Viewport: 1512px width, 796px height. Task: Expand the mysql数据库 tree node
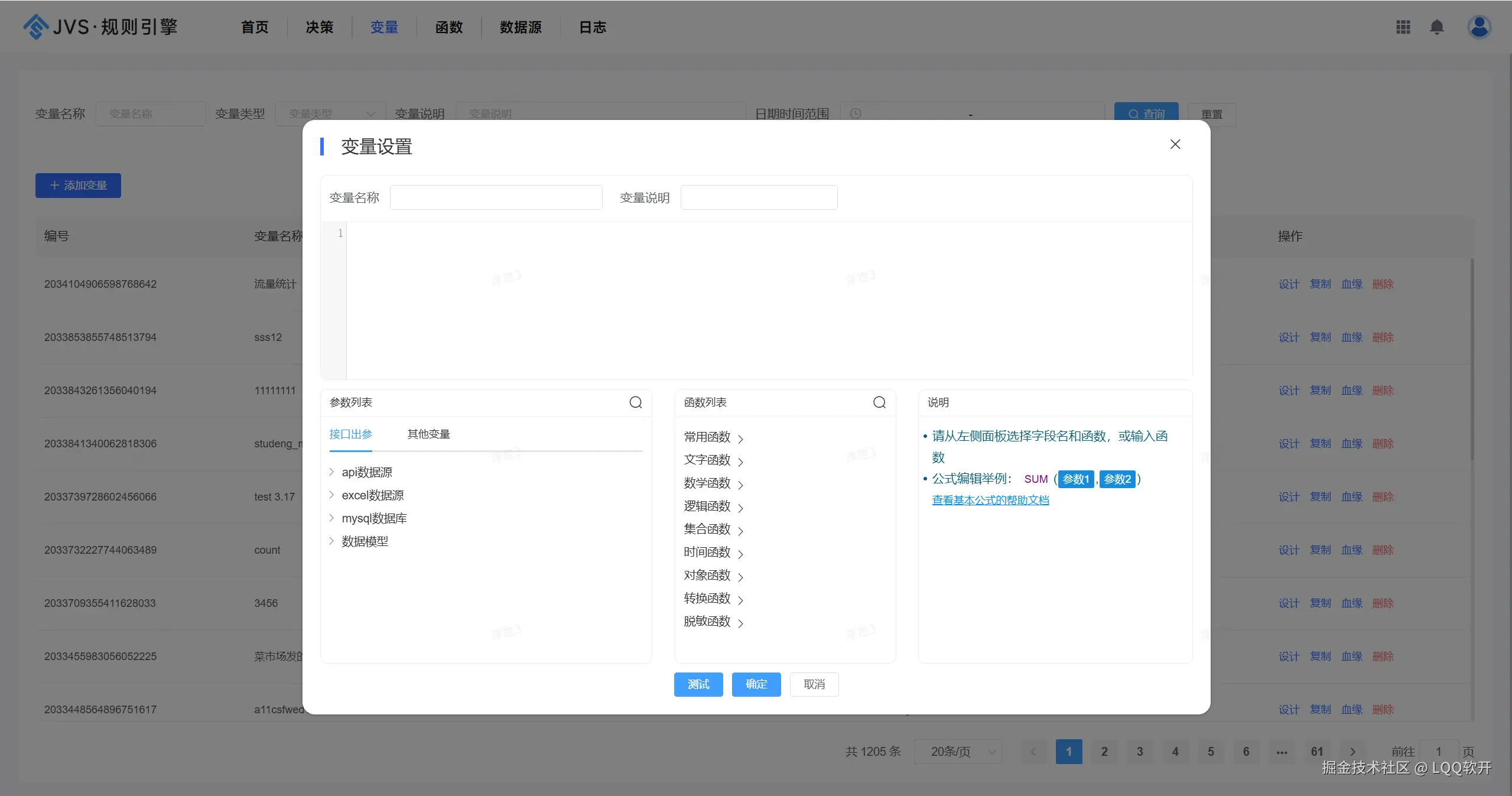click(331, 518)
